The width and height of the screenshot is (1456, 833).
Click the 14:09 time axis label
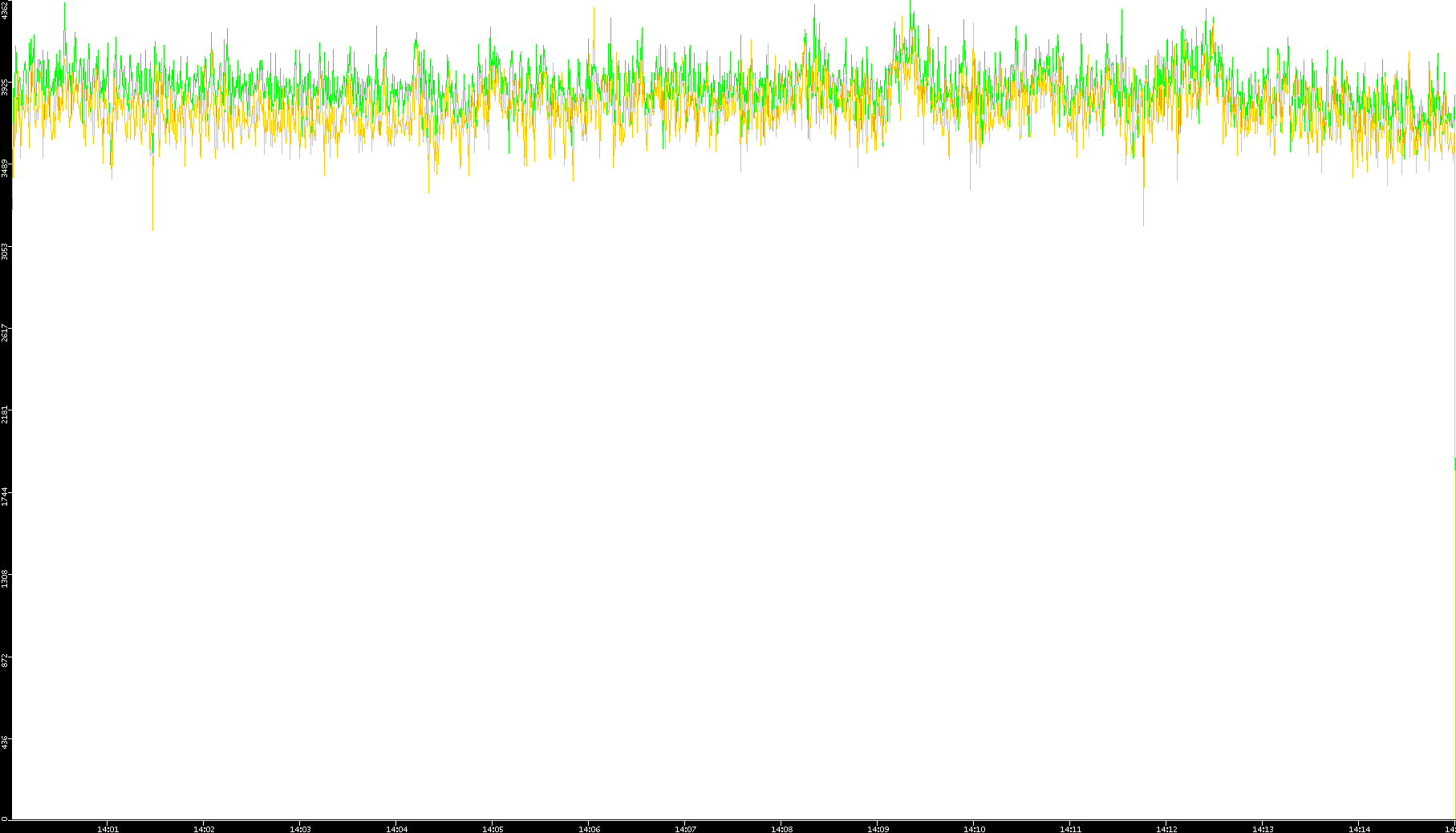[878, 829]
